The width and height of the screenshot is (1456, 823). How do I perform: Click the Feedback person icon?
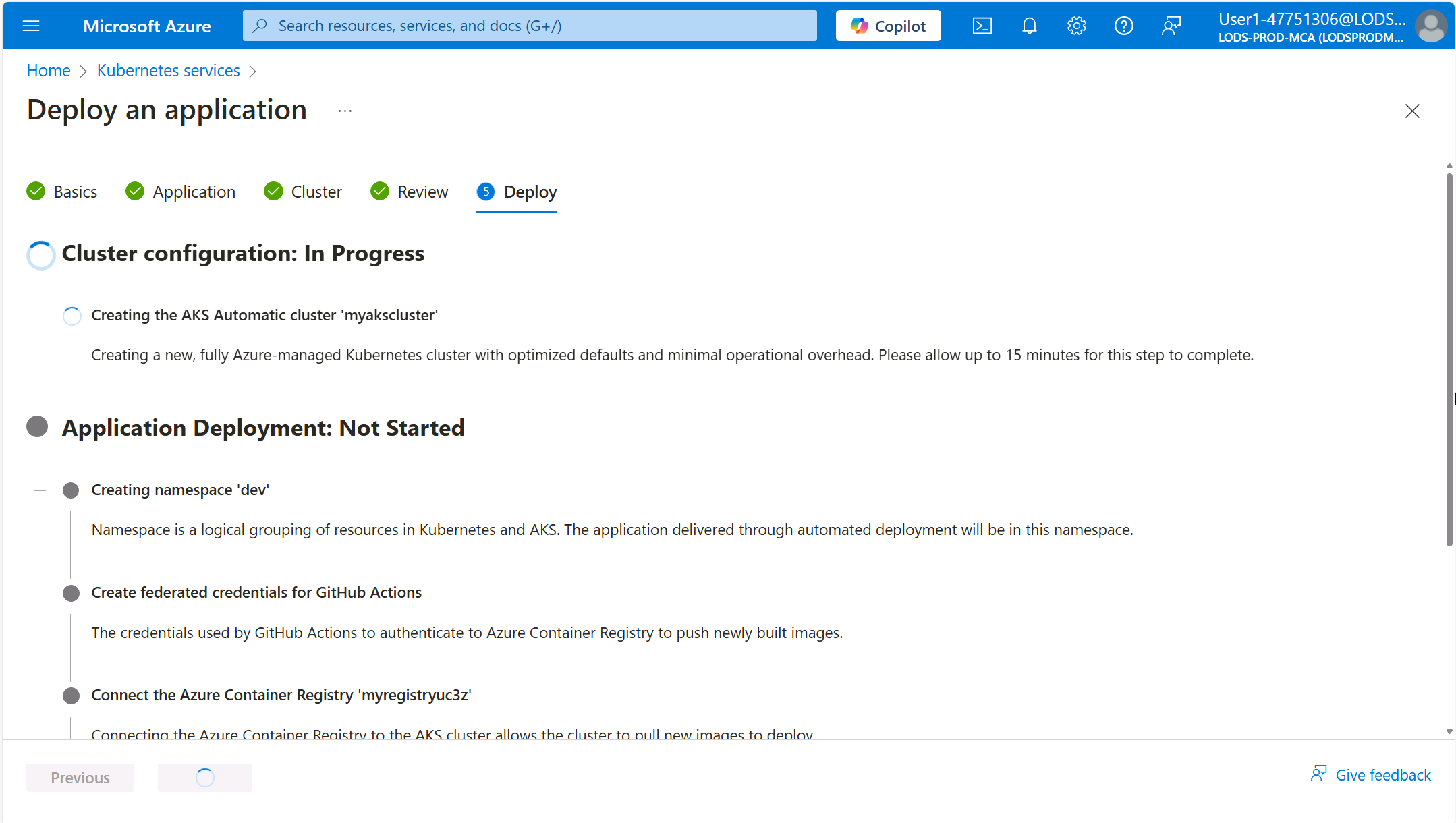1318,776
